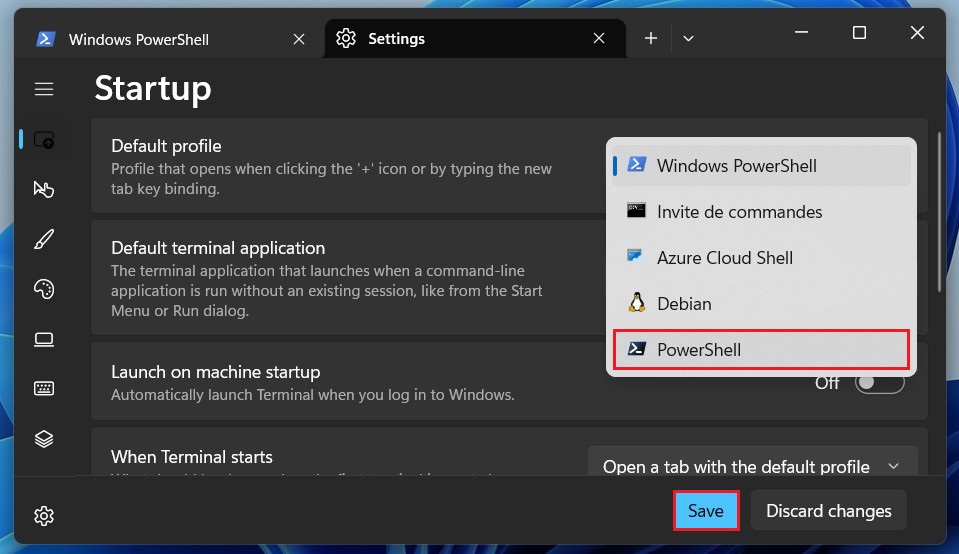959x554 pixels.
Task: Click the PowerShell icon on first tab
Action: [45, 39]
